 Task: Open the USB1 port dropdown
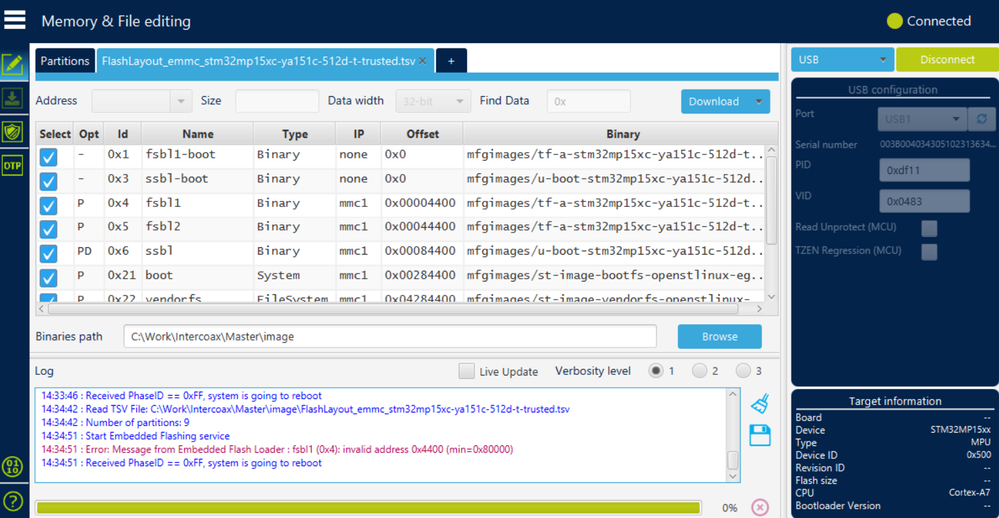923,119
